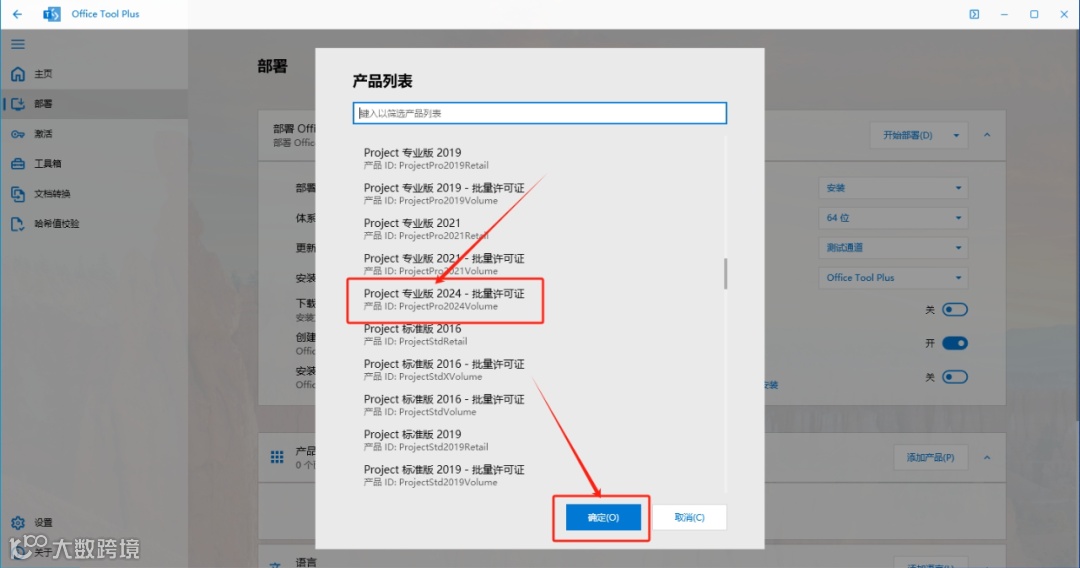Viewport: 1080px width, 568px height.
Task: Open the Office Tool Plus module dropdown
Action: click(893, 277)
